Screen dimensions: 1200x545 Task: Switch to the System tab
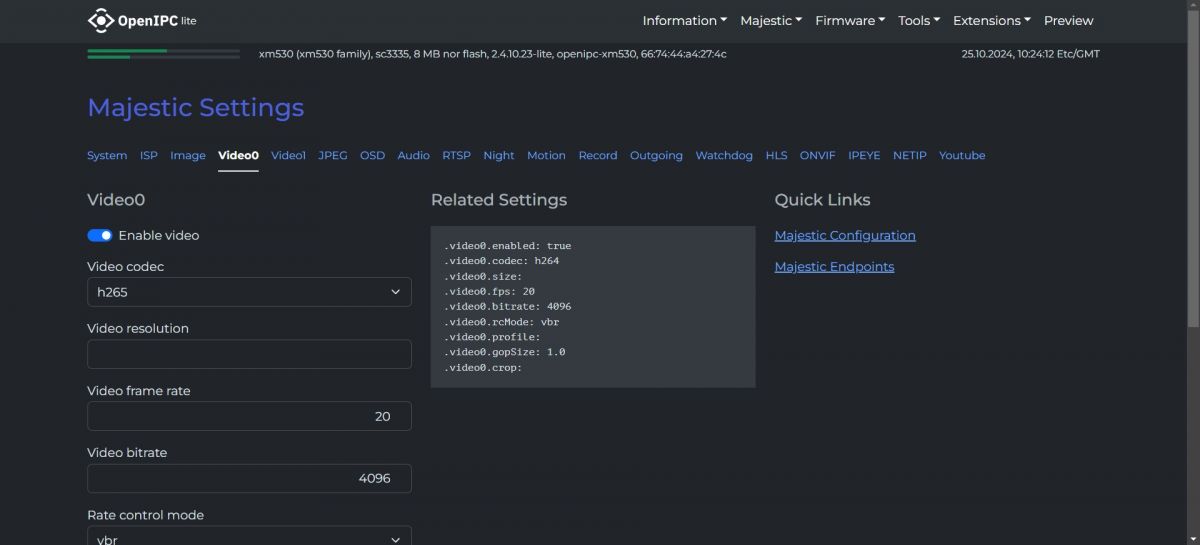pos(107,155)
